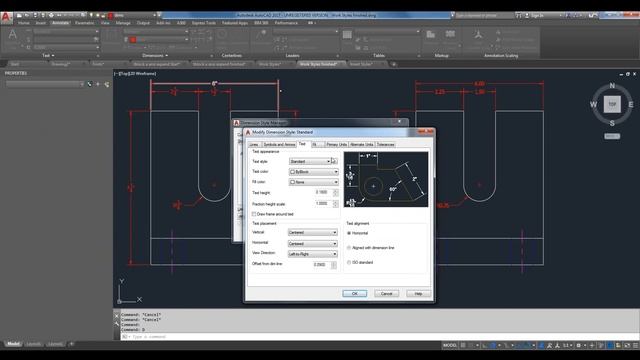This screenshot has height=360, width=640.
Task: Switch to the Primary Units tab
Action: tap(337, 144)
